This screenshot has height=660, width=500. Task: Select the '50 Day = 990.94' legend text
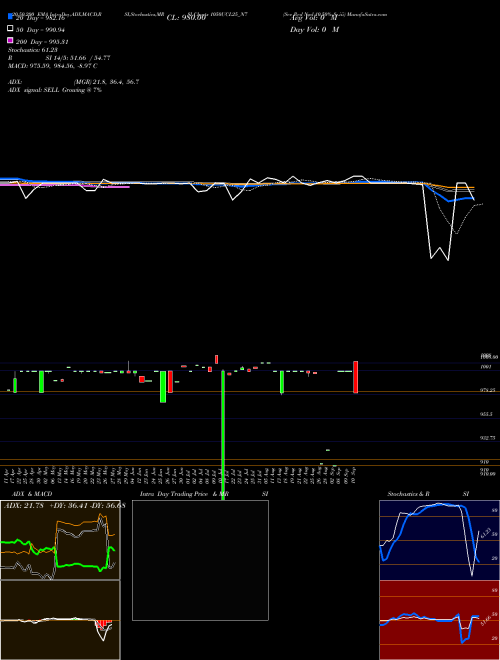click(40, 30)
